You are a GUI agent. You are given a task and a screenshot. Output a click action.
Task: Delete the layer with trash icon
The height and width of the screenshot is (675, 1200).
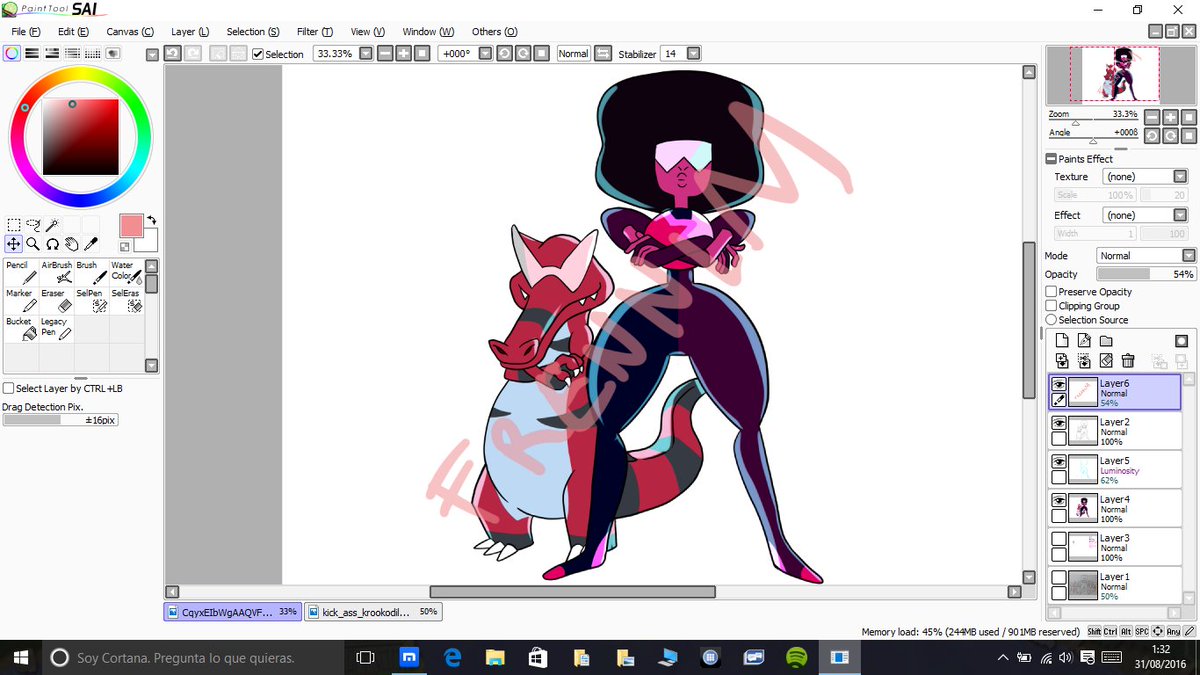tap(1128, 361)
